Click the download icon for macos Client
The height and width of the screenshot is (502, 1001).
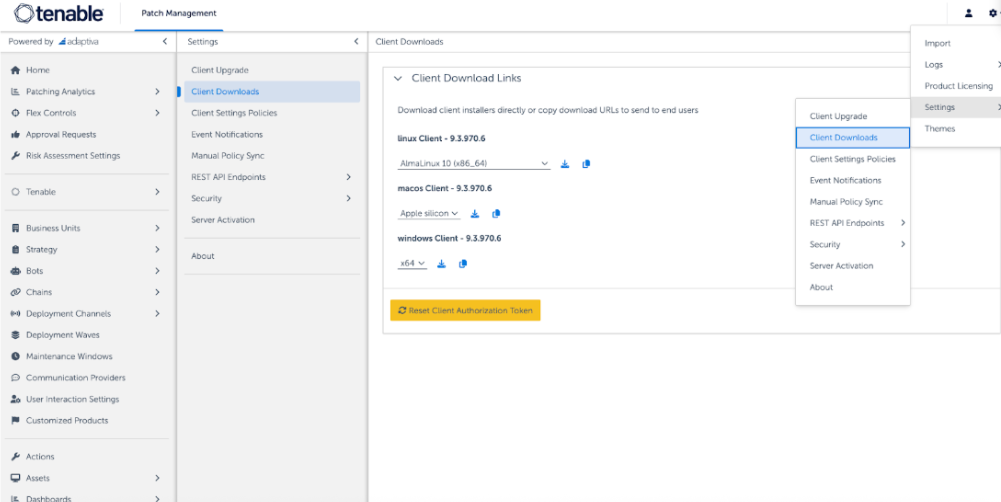475,214
